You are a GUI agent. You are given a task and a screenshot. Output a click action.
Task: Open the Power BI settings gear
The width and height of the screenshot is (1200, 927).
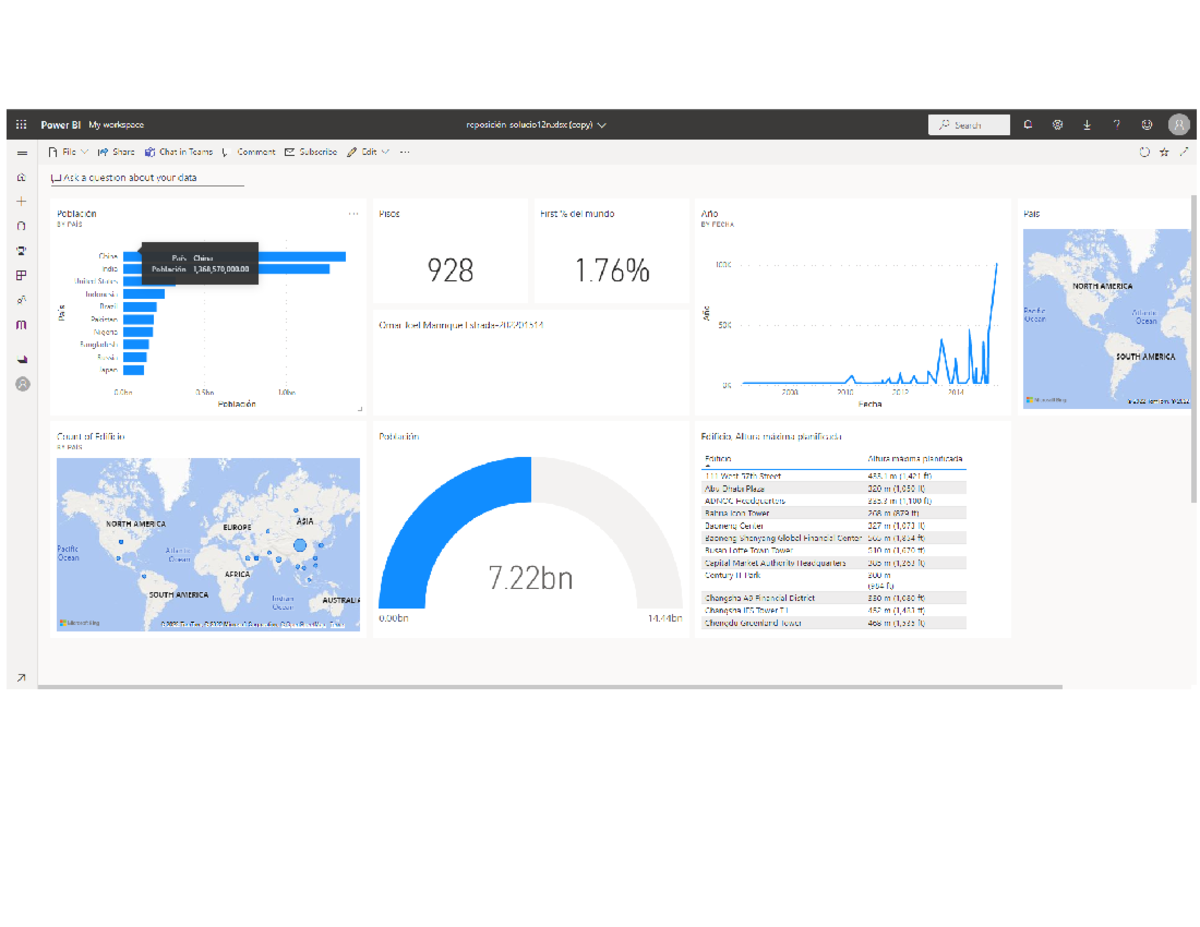(x=1058, y=124)
